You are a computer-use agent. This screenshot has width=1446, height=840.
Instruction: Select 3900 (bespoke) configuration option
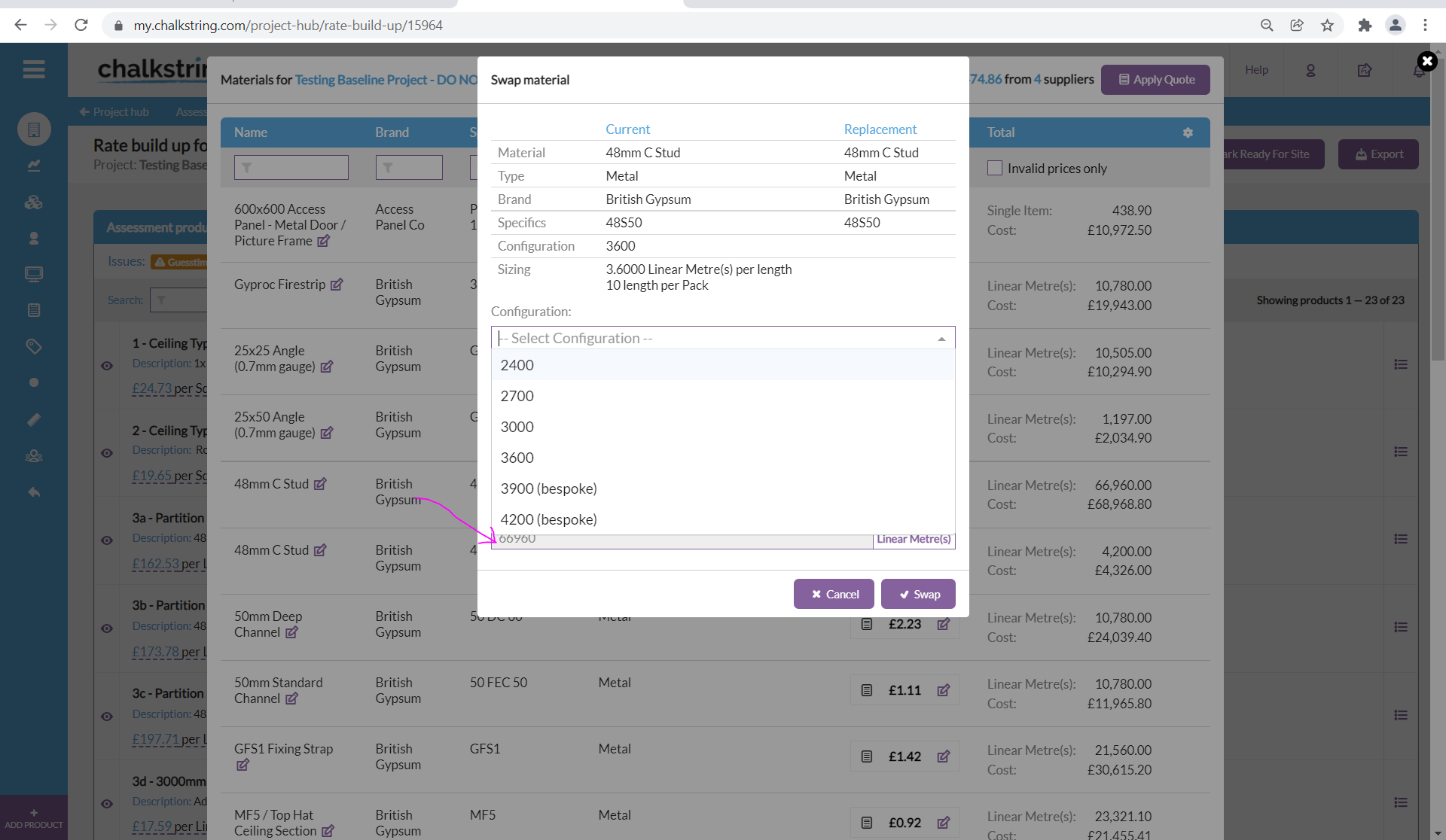[548, 488]
